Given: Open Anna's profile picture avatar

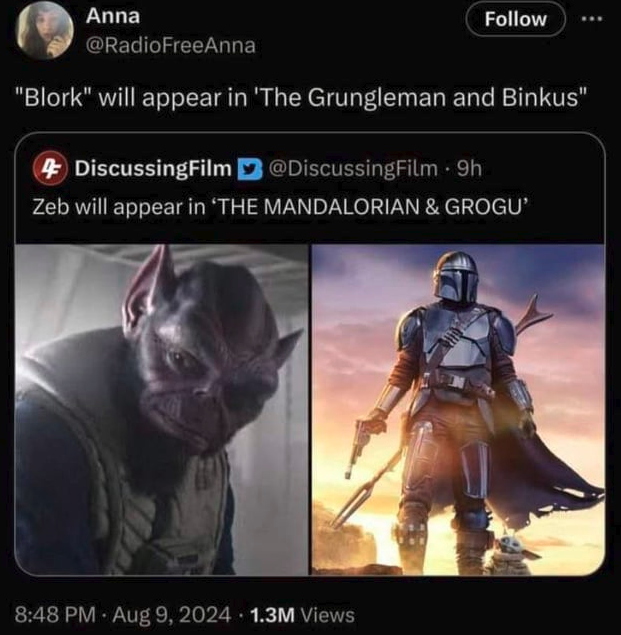Looking at the screenshot, I should pos(45,31).
